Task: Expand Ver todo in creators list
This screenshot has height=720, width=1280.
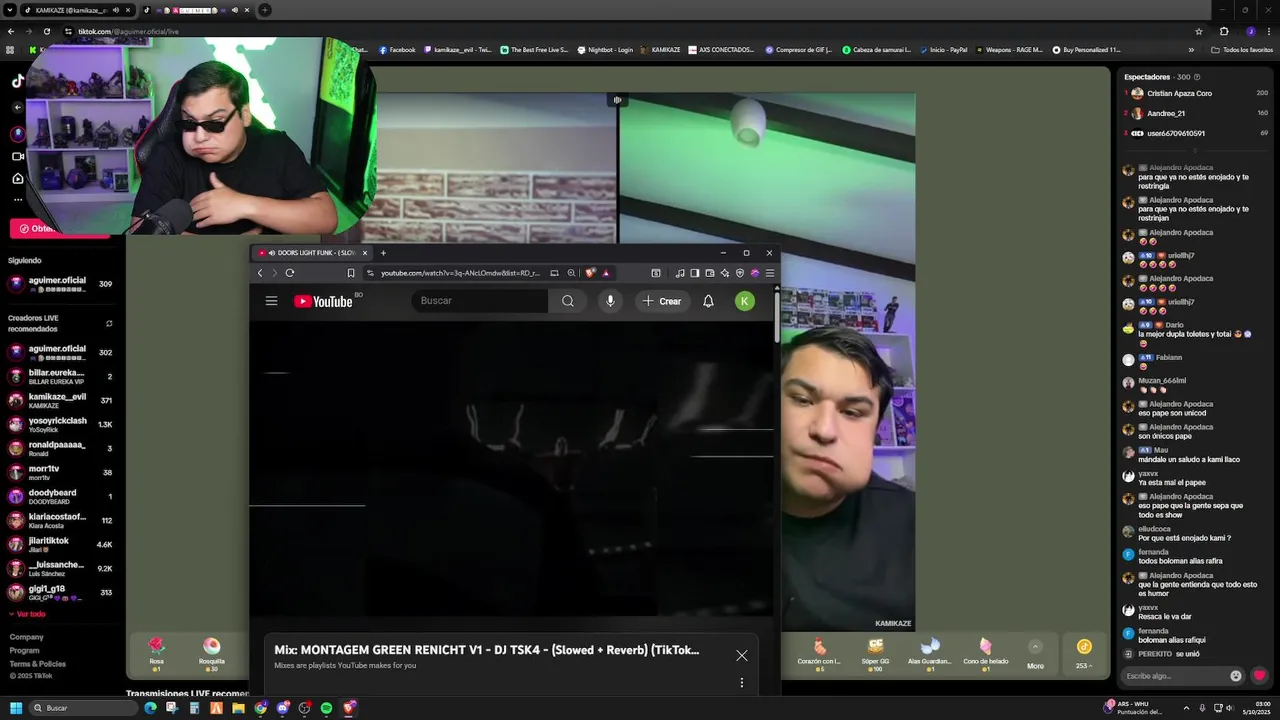Action: point(27,614)
